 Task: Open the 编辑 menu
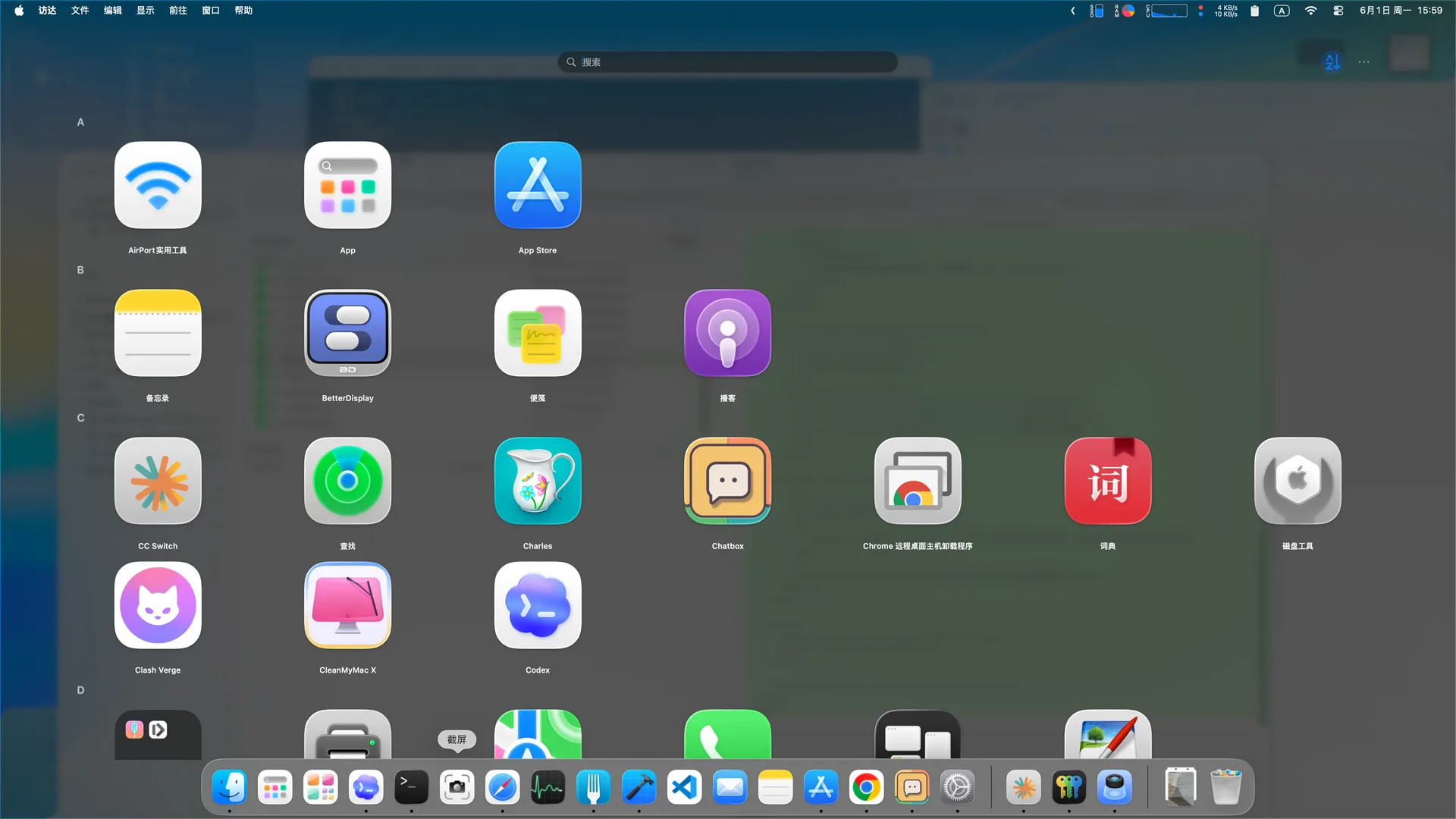(x=112, y=10)
